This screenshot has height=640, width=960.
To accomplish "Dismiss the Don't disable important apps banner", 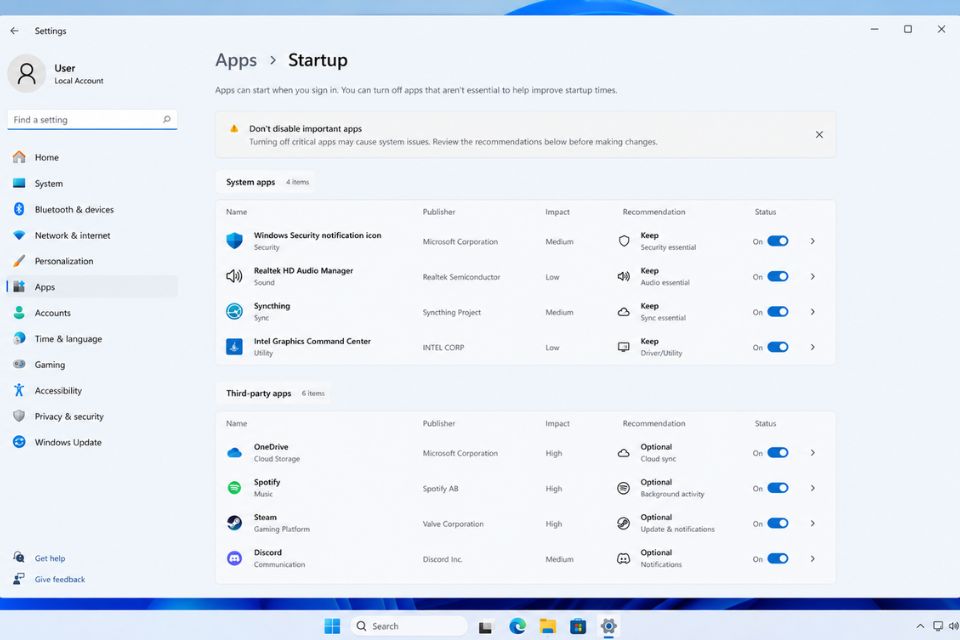I will (x=819, y=135).
